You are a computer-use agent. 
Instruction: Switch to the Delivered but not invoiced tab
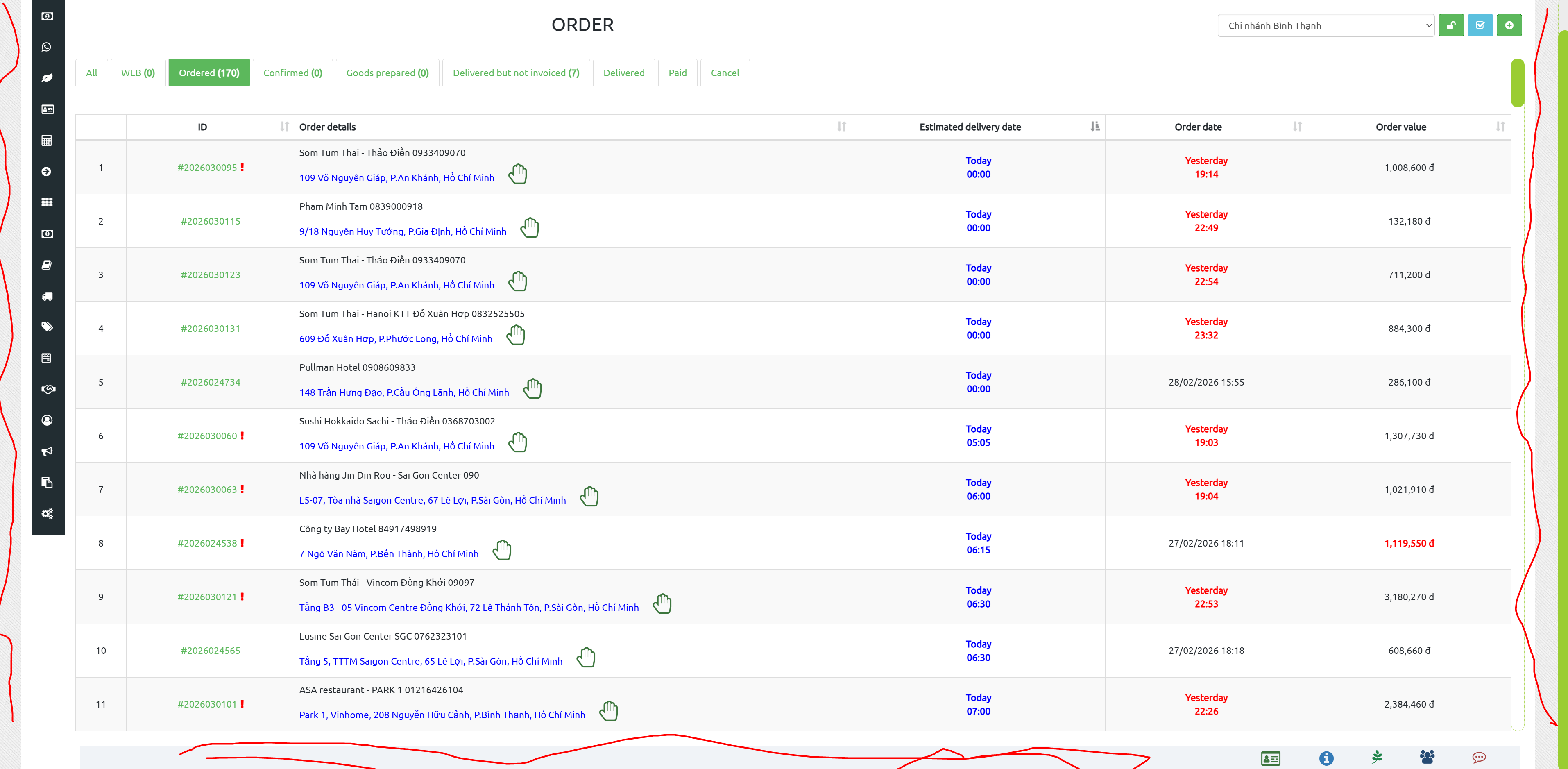(516, 73)
